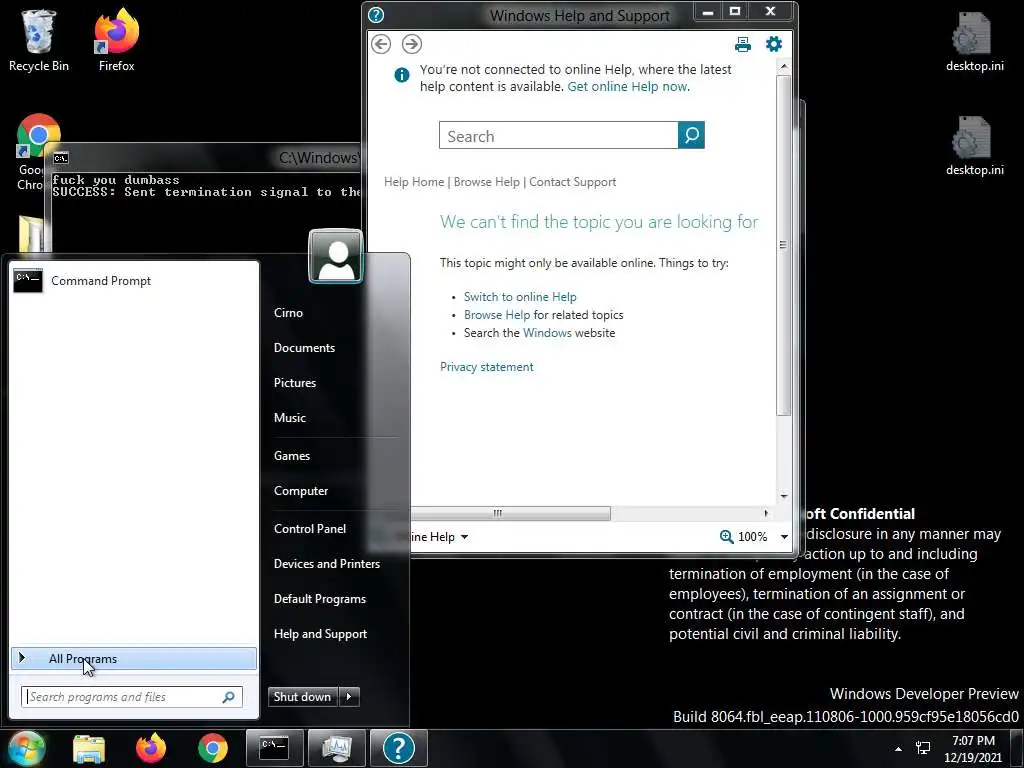Open the Firefox desktop shortcut
Viewport: 1024px width, 768px height.
tap(116, 40)
